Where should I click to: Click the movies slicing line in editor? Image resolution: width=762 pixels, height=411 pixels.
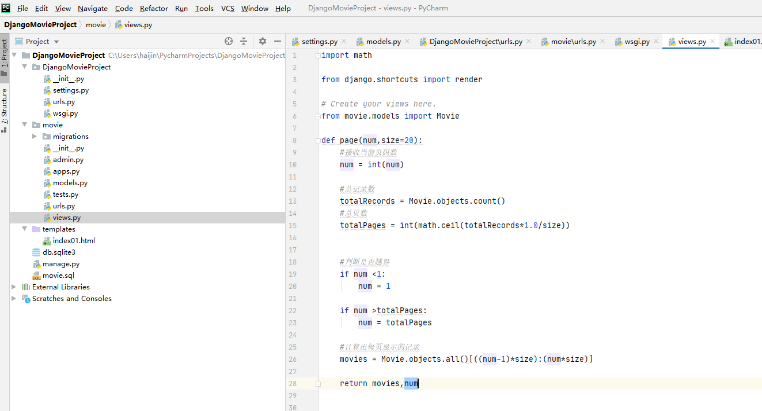[x=466, y=359]
